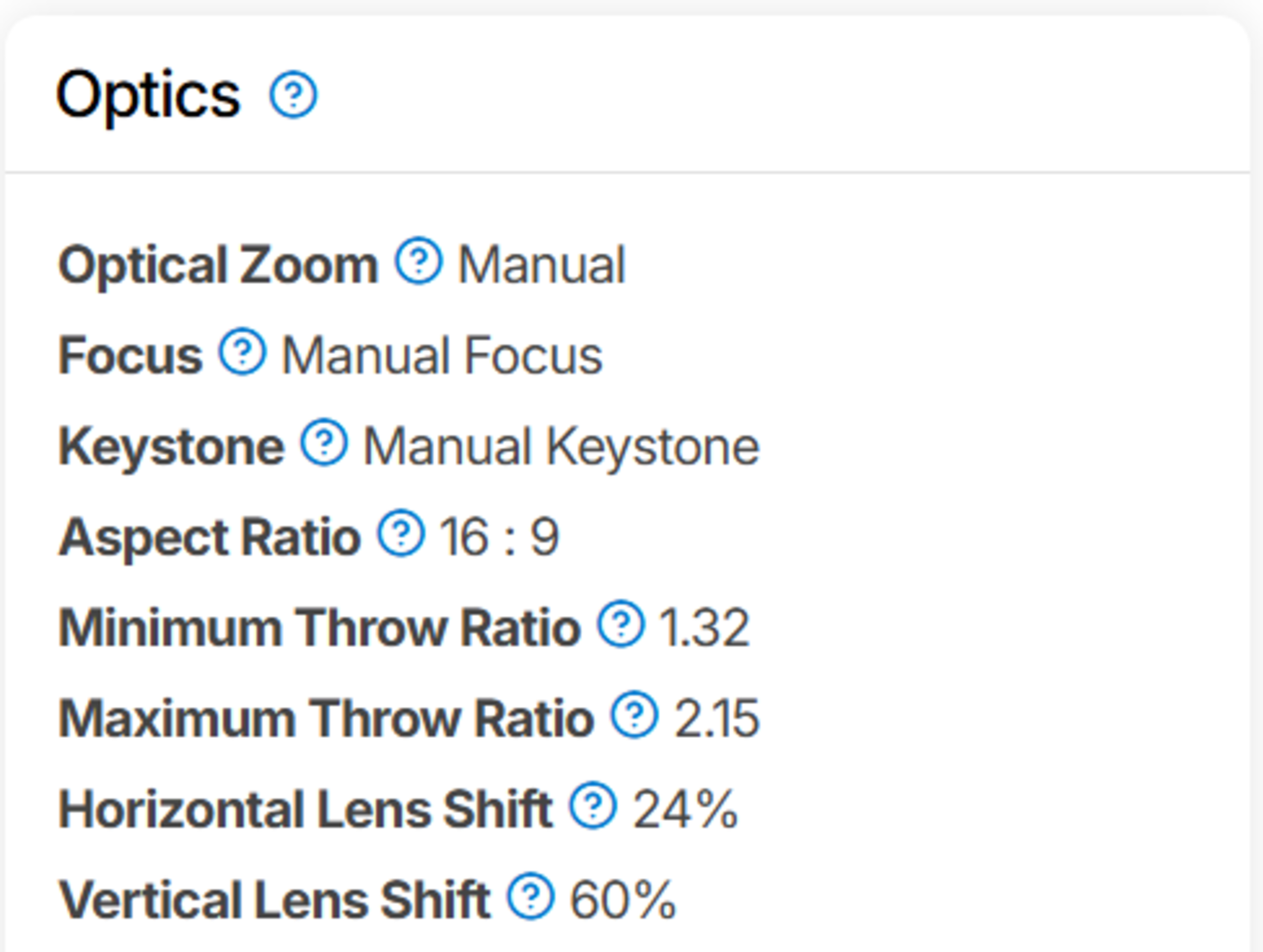The width and height of the screenshot is (1263, 952).
Task: Open the Optical Zoom help tooltip icon
Action: pos(418,261)
